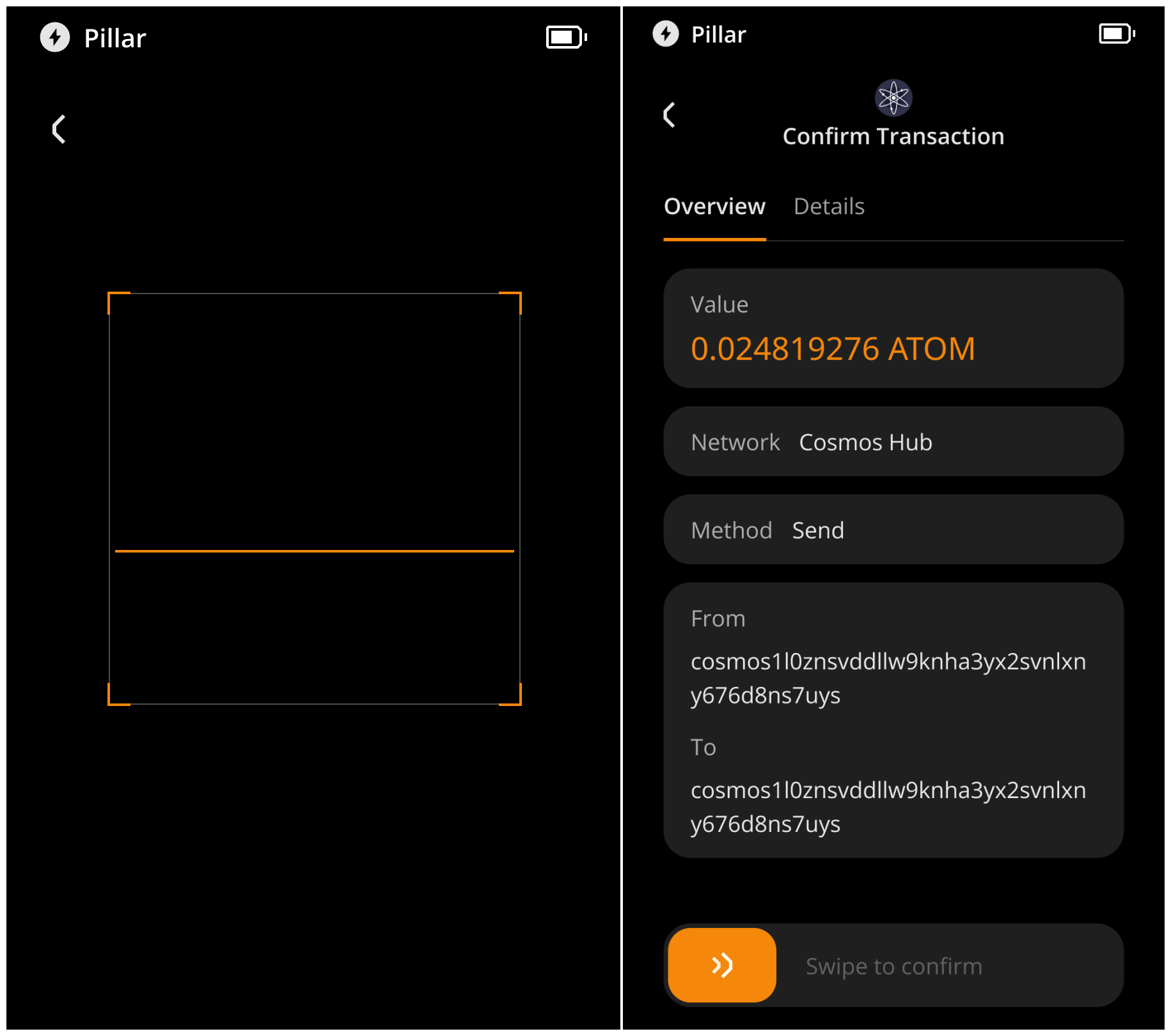Tap the 0.024819276 ATOM value

[x=833, y=349]
